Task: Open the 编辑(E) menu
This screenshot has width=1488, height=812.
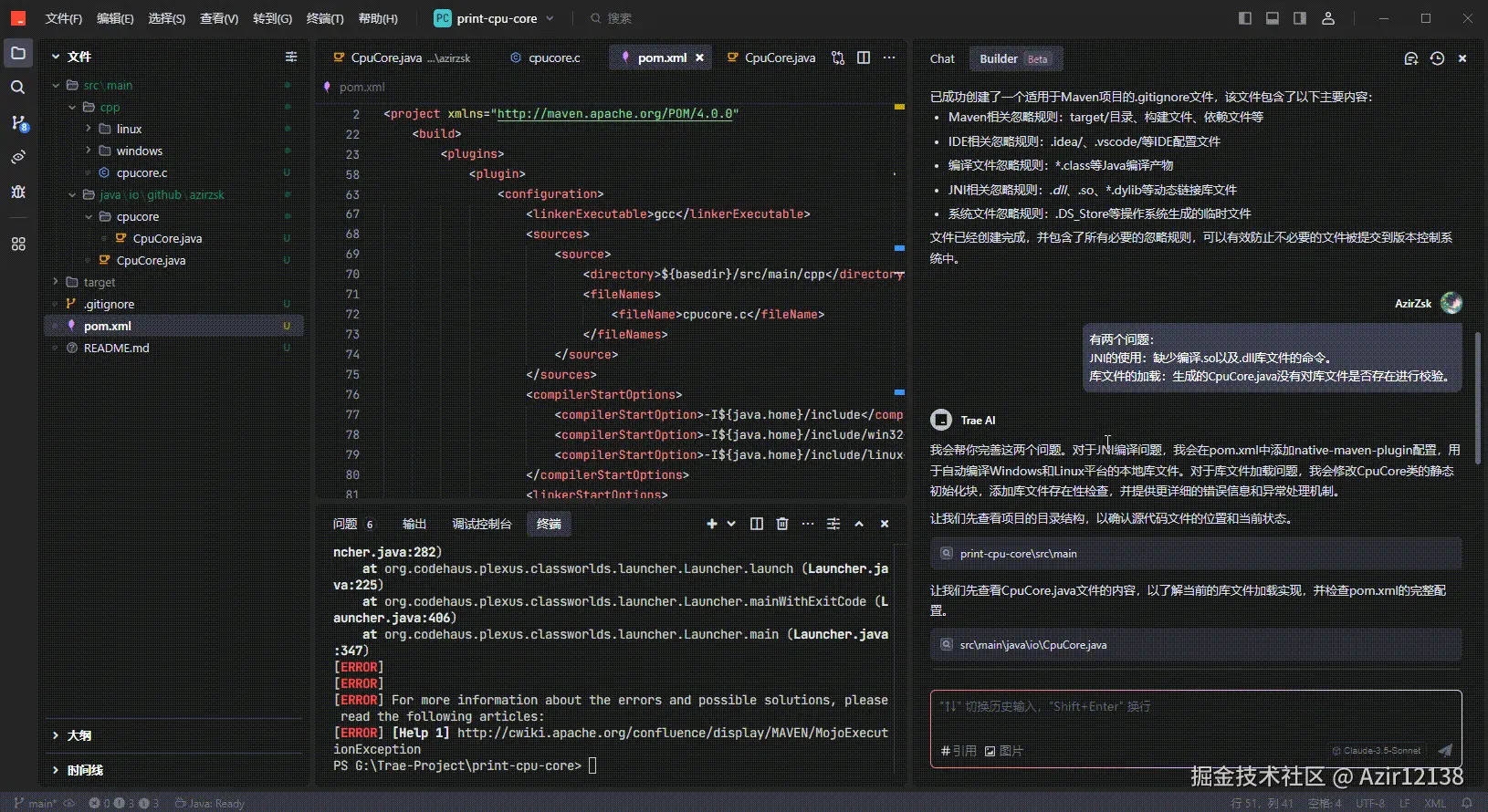Action: pyautogui.click(x=115, y=18)
